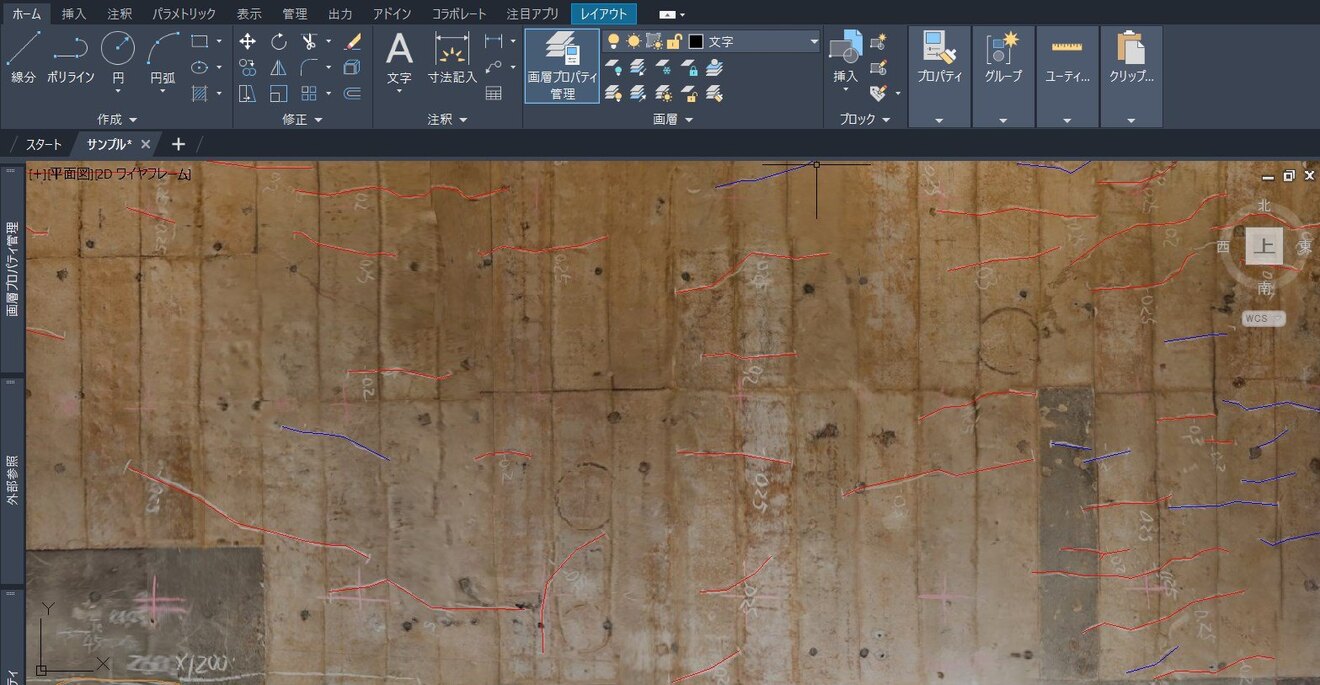Toggle layer viewport freeze icon
This screenshot has height=685, width=1320.
coord(654,42)
